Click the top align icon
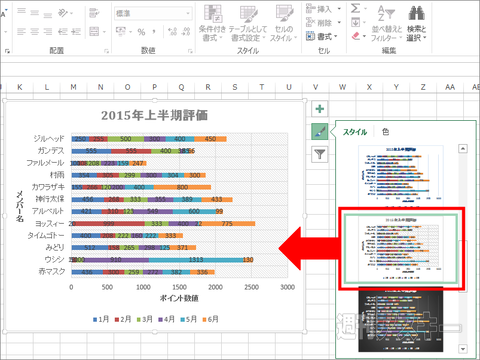The image size is (480, 360). click(x=22, y=12)
